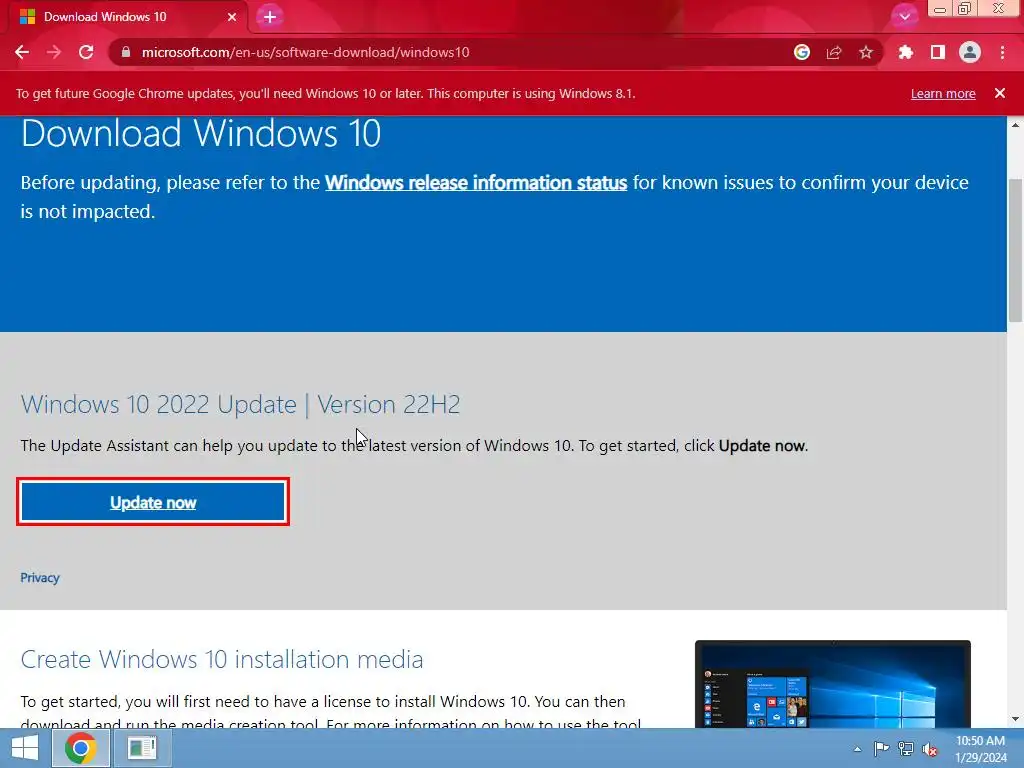This screenshot has height=768, width=1024.
Task: Click the Windows 10 laptop image
Action: 833,684
